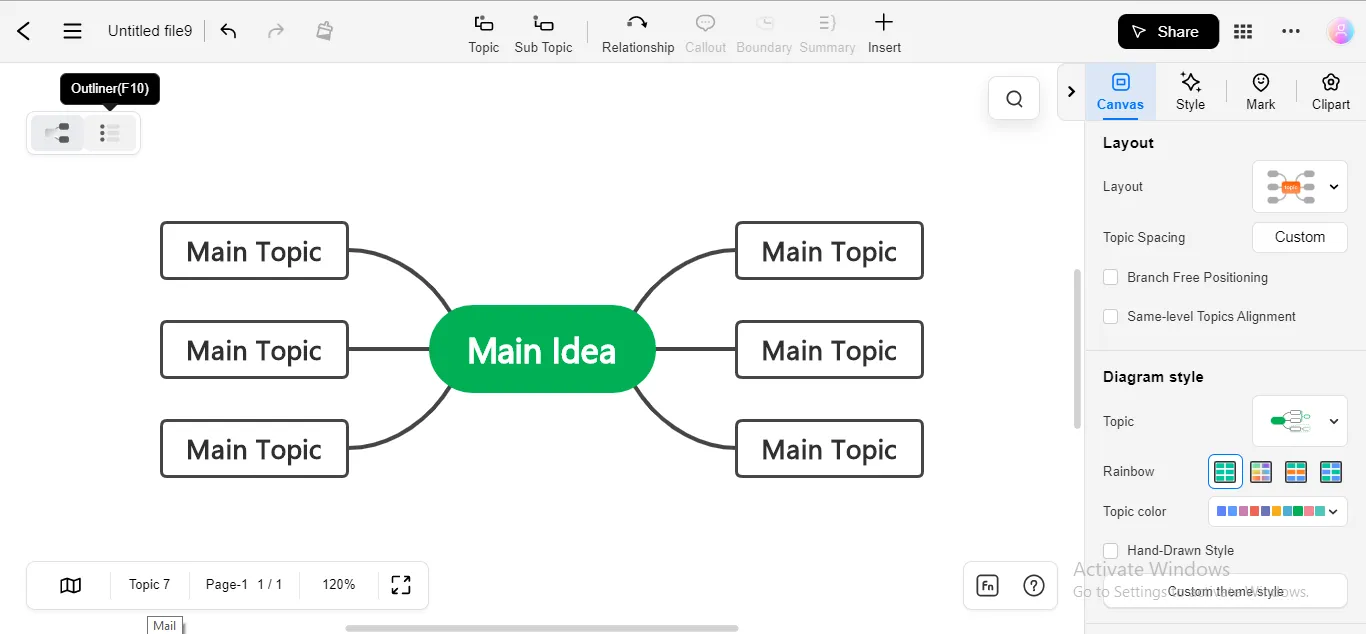
Task: Open the Topic diagram style dropdown
Action: point(1300,421)
